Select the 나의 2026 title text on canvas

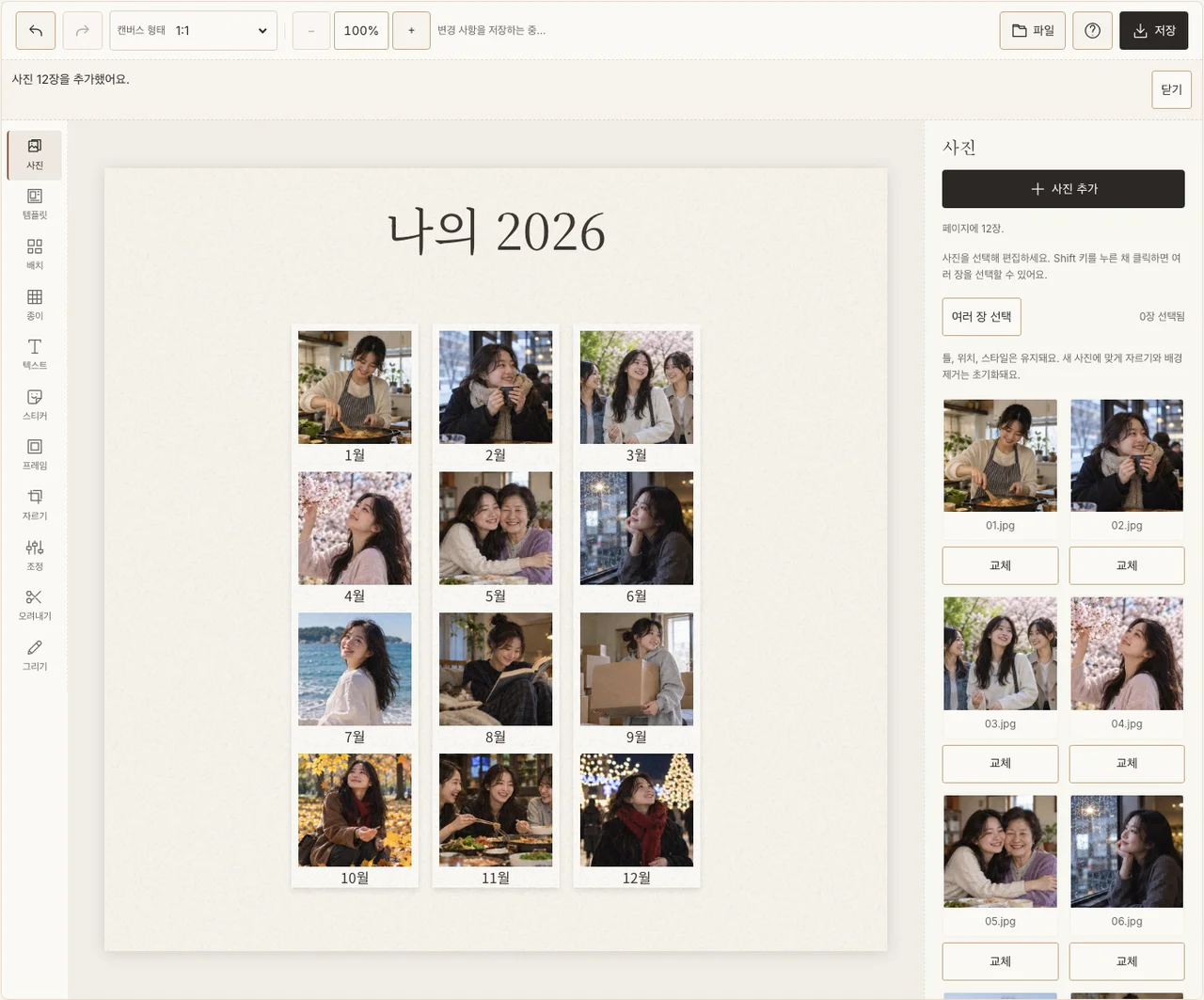pyautogui.click(x=497, y=231)
